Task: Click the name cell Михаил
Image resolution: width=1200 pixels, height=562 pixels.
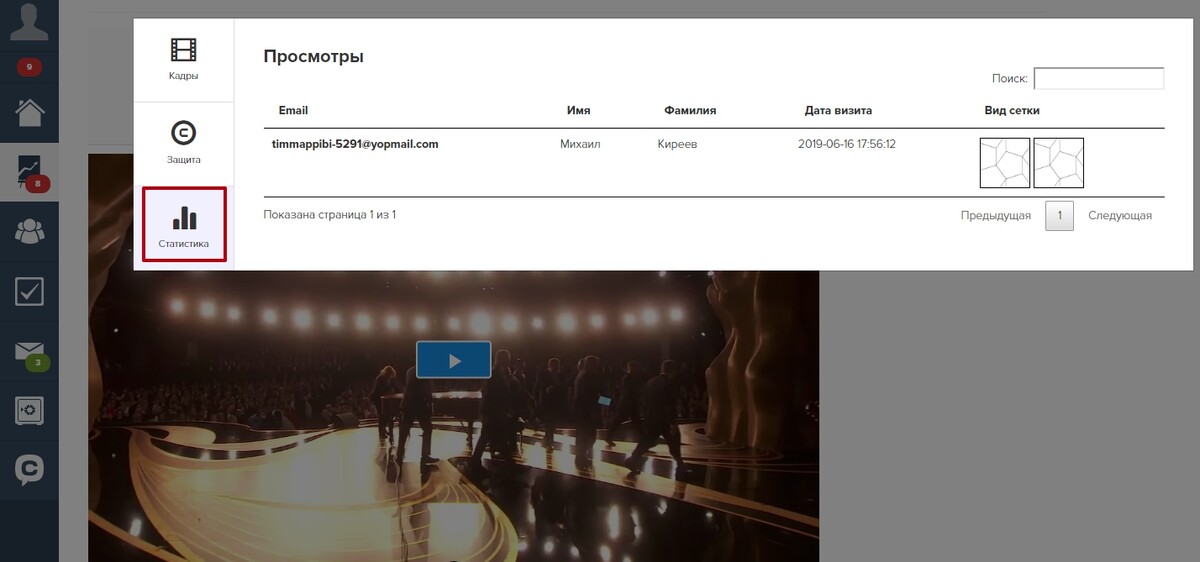Action: click(x=582, y=144)
